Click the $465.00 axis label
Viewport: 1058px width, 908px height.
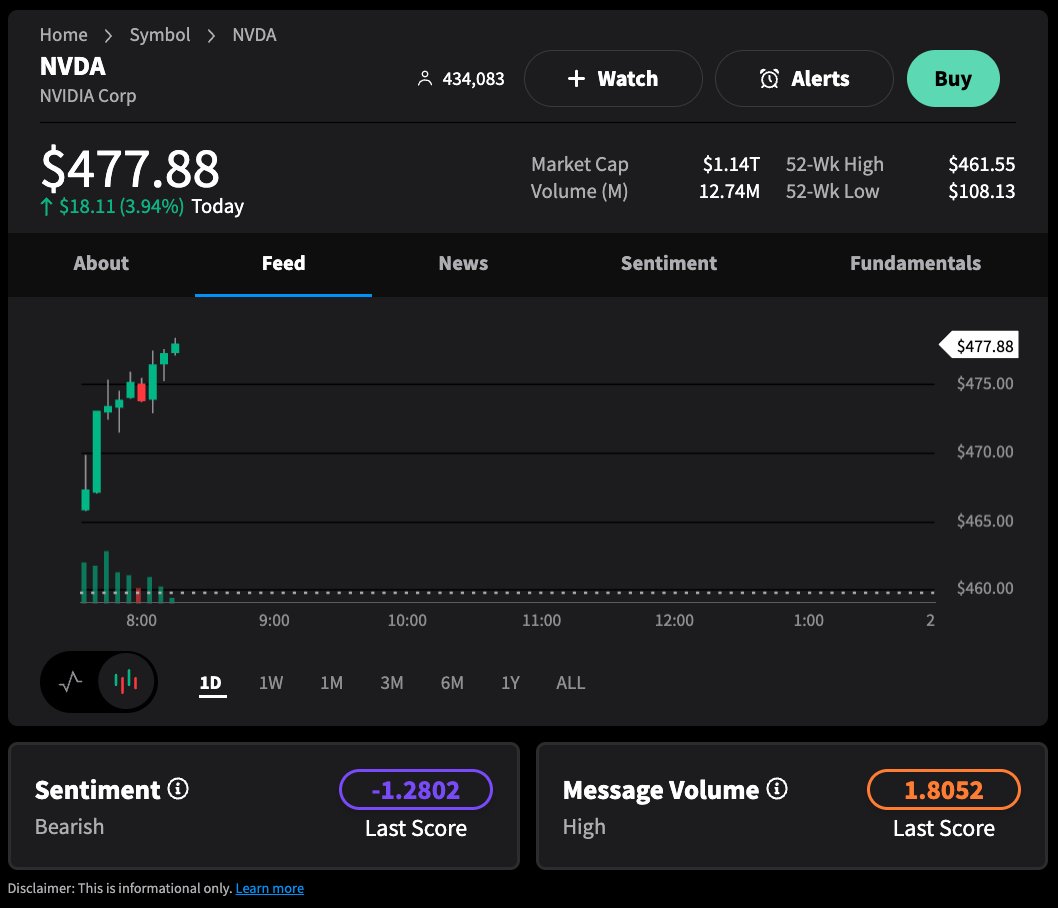pyautogui.click(x=985, y=521)
